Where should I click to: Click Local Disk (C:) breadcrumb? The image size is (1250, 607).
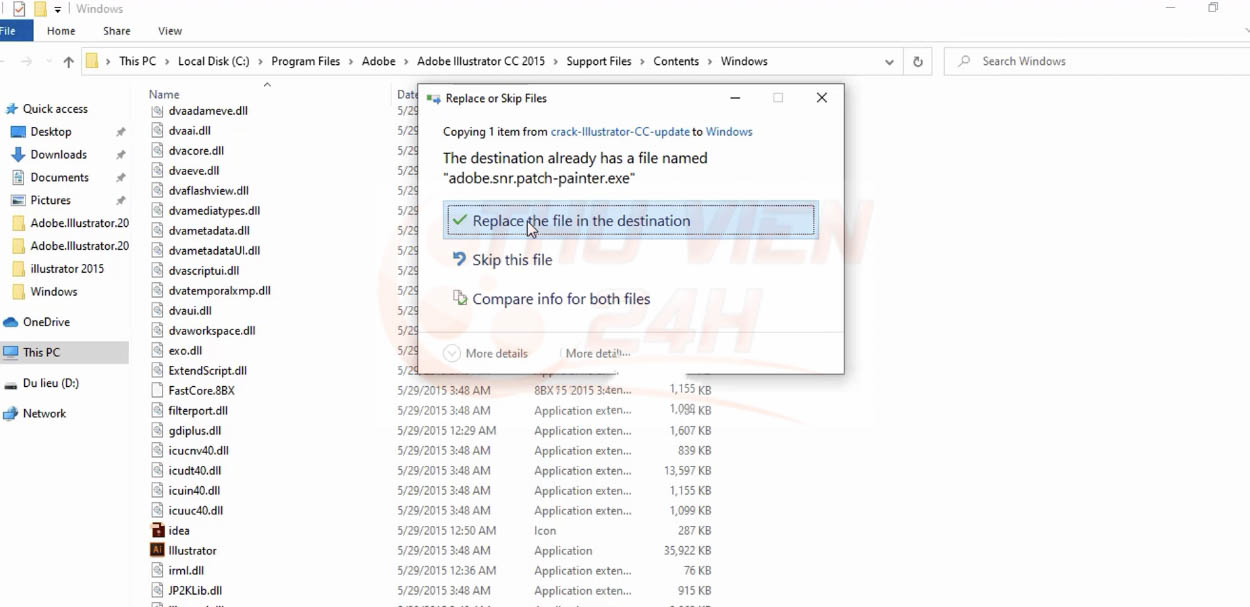click(x=213, y=62)
